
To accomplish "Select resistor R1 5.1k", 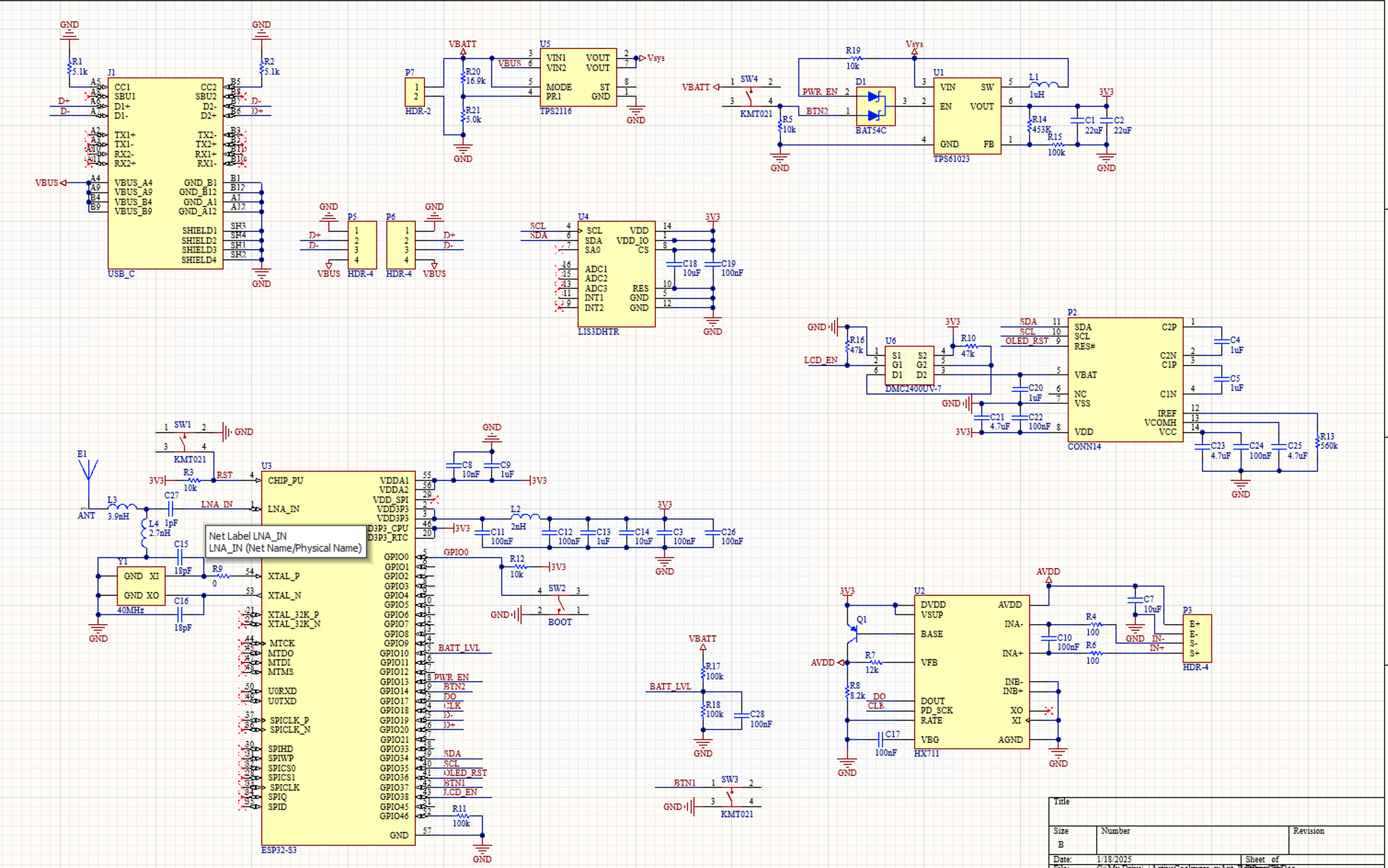I will [x=69, y=68].
